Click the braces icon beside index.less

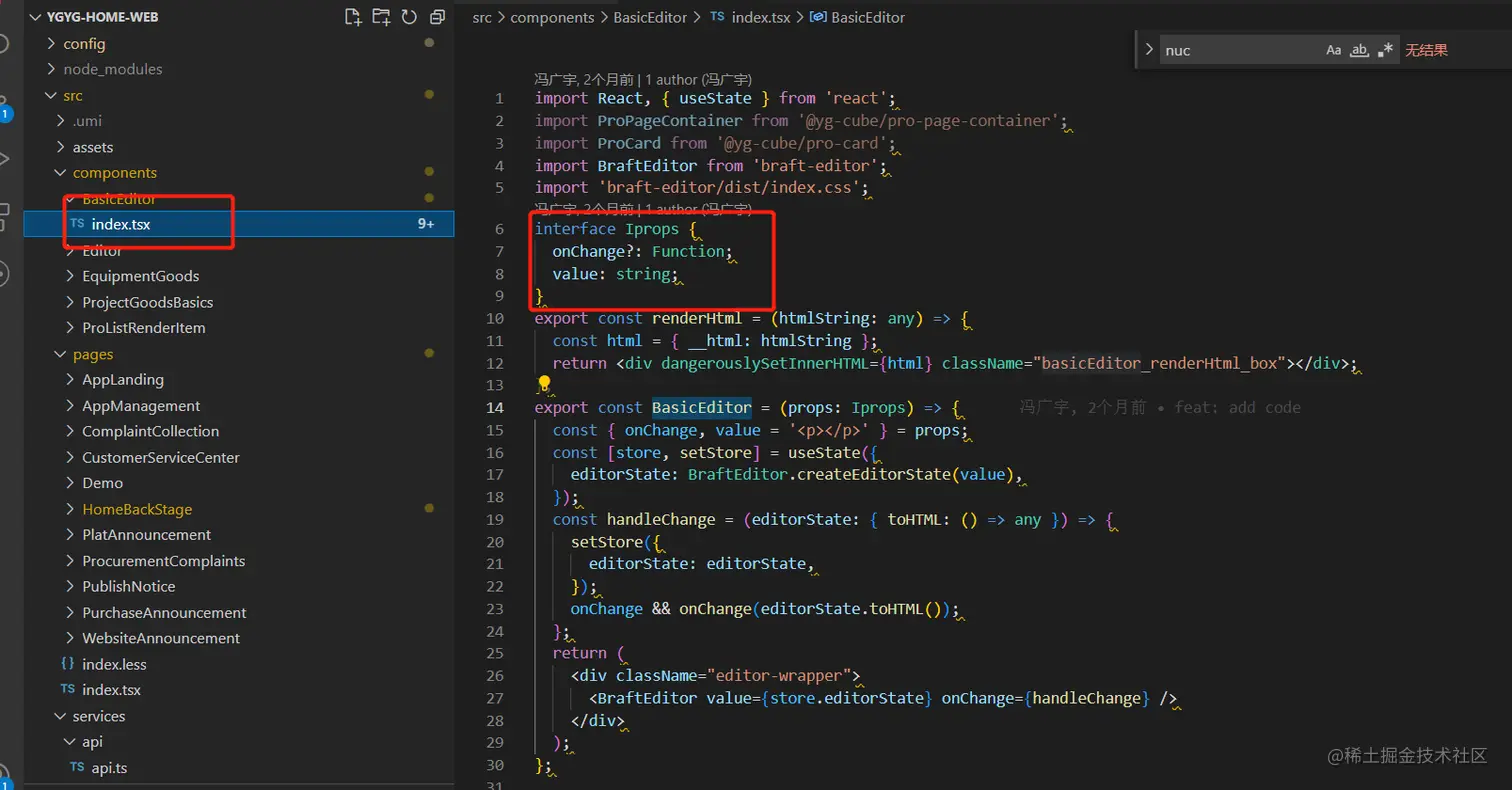click(67, 664)
